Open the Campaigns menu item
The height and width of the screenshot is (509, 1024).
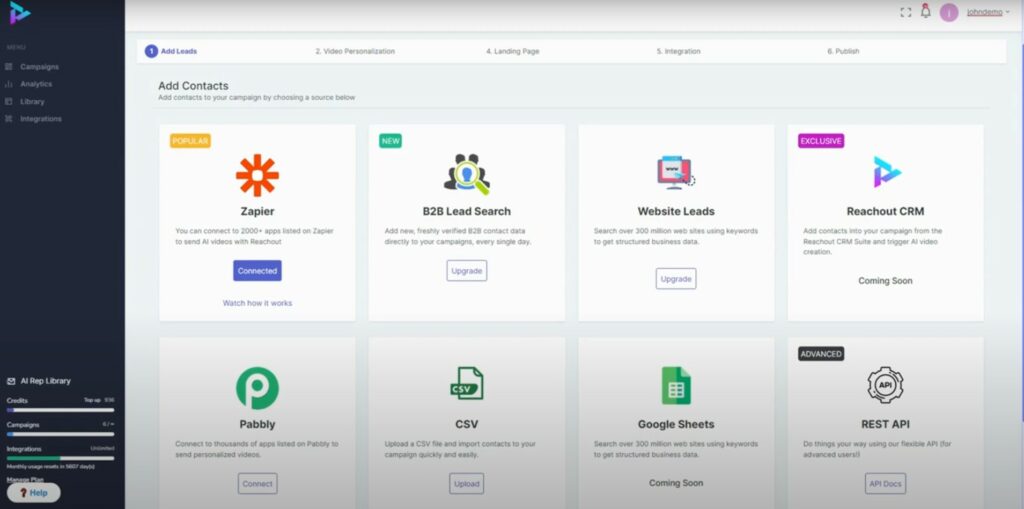39,67
